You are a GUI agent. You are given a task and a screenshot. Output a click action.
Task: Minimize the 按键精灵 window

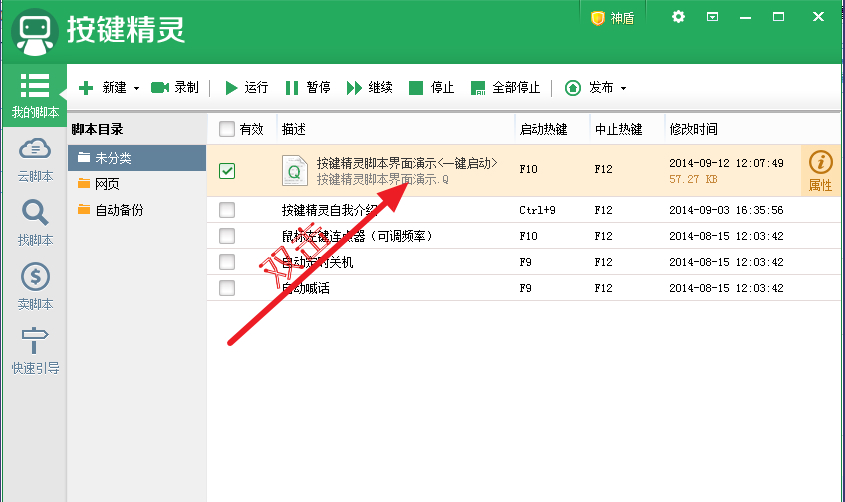[745, 17]
